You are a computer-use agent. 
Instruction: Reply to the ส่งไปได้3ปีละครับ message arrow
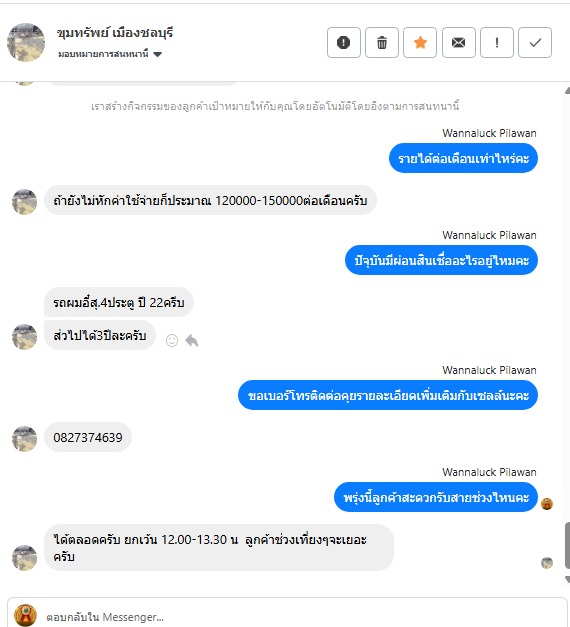click(x=192, y=340)
